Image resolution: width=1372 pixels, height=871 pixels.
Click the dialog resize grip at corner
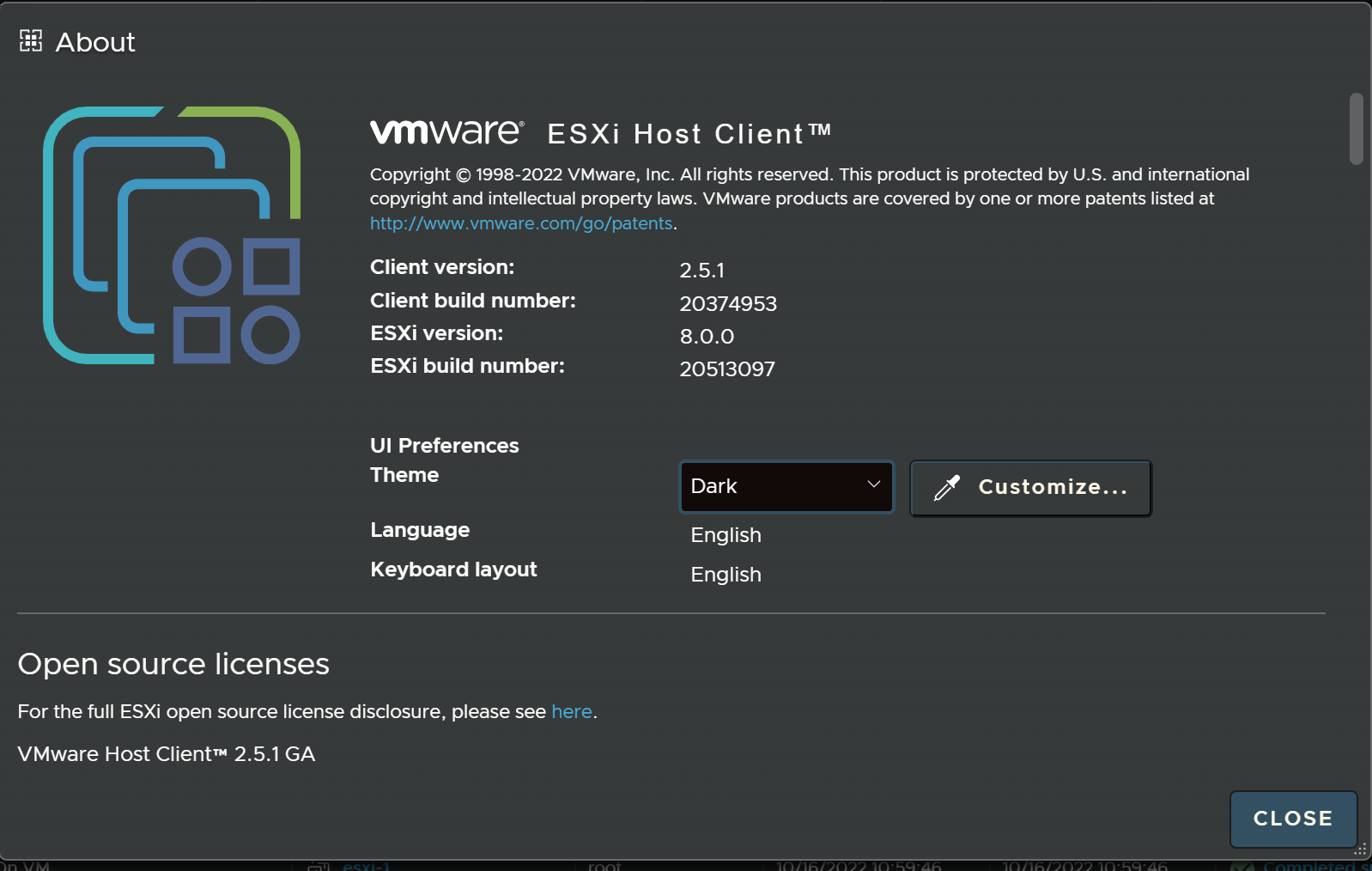(x=1360, y=849)
